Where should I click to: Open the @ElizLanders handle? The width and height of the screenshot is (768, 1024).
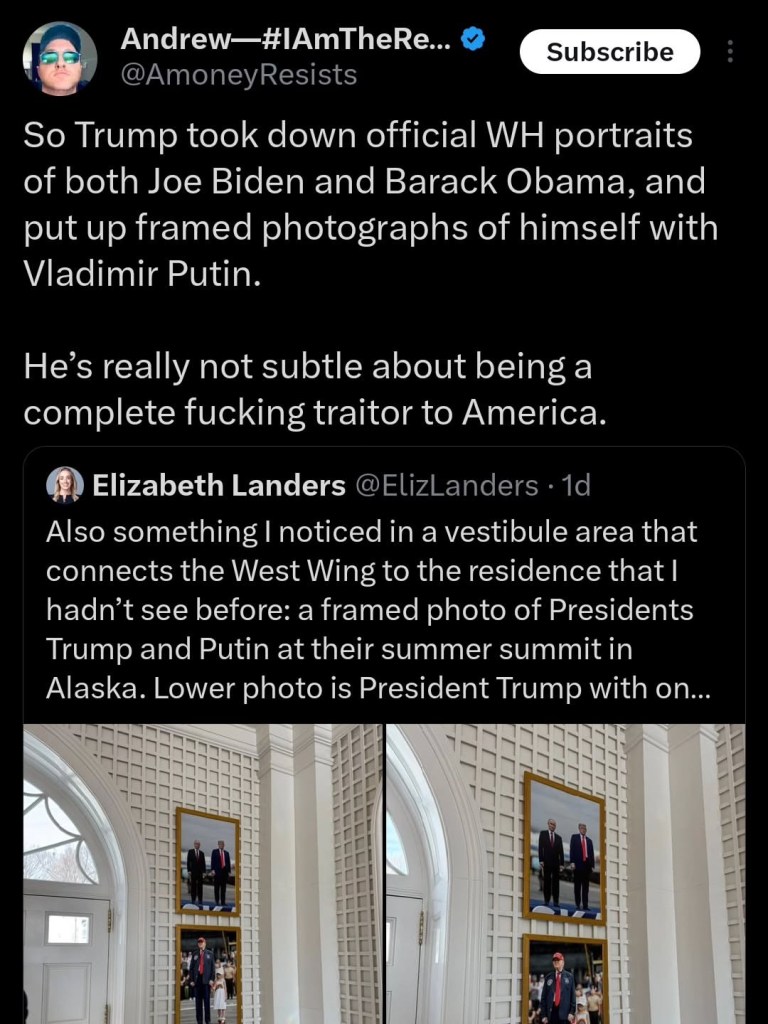447,486
